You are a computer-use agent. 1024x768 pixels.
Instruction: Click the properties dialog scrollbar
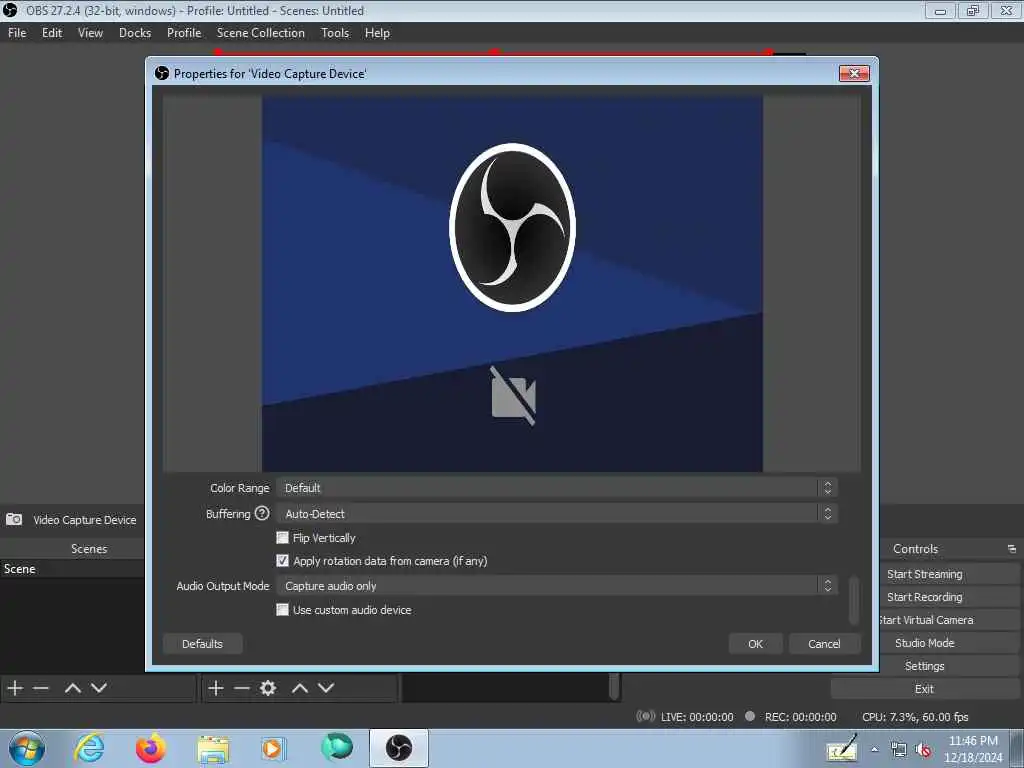click(x=853, y=600)
